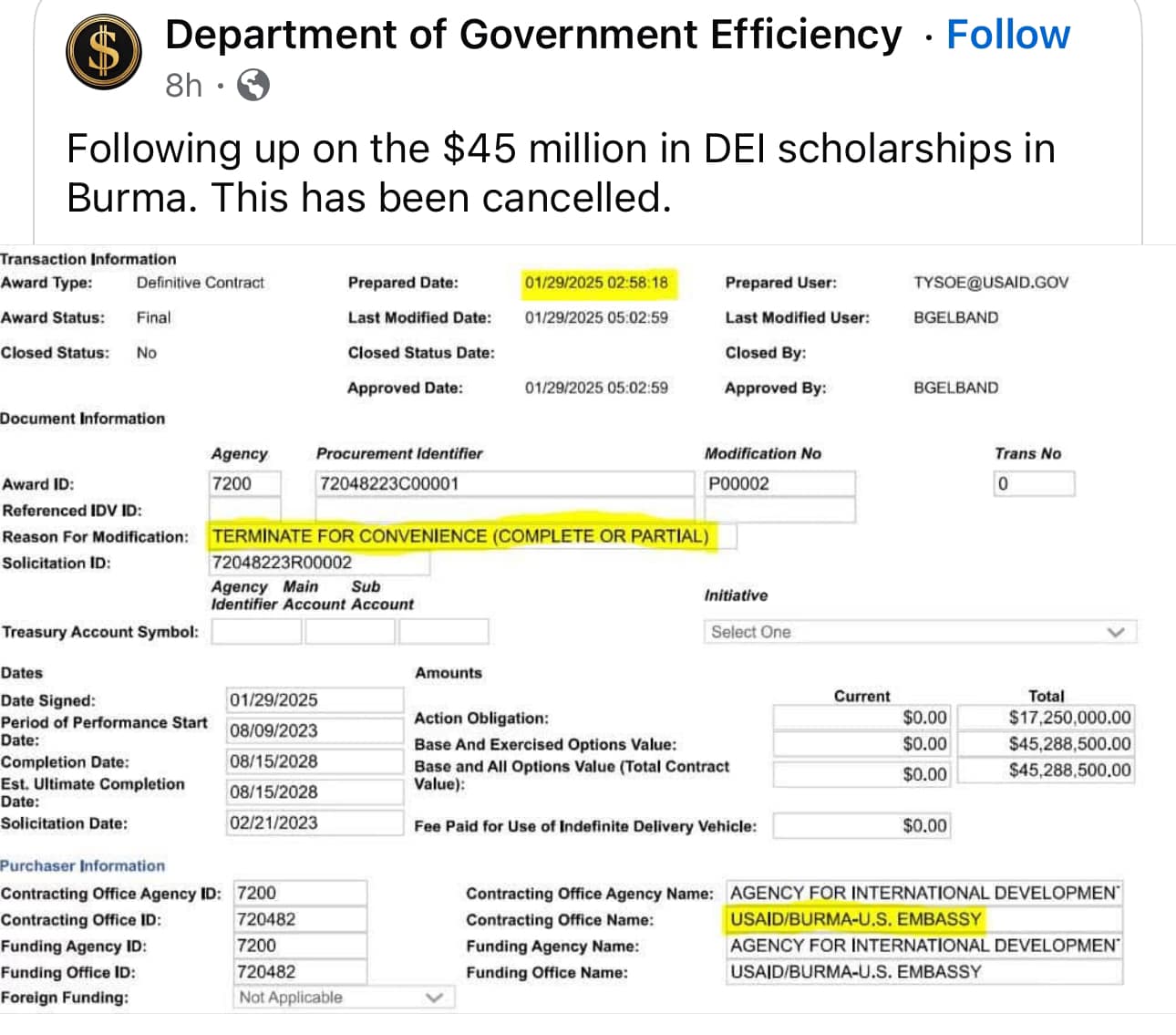Screen dimensions: 1176x1035
Task: Open the Department of Government Efficiency page name
Action: (533, 35)
